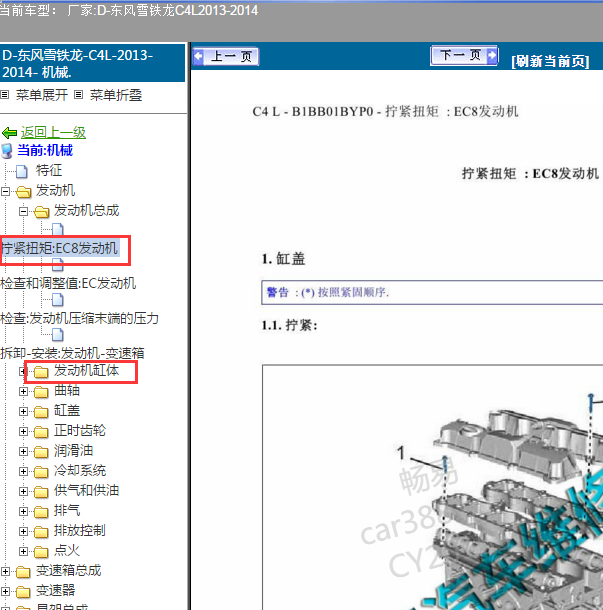
Task: Go to next page with 下一页 button
Action: click(x=464, y=56)
